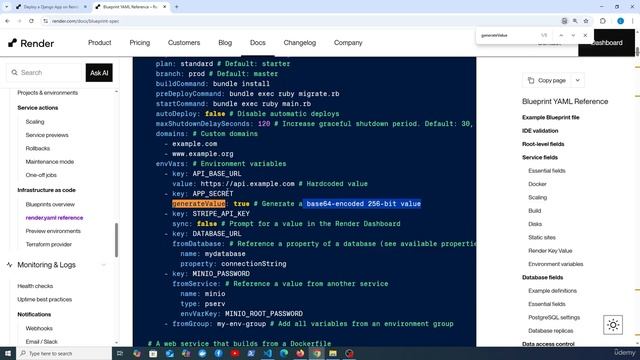Open the Facebook icon on the taskbar
This screenshot has width=640, height=360.
(218, 353)
